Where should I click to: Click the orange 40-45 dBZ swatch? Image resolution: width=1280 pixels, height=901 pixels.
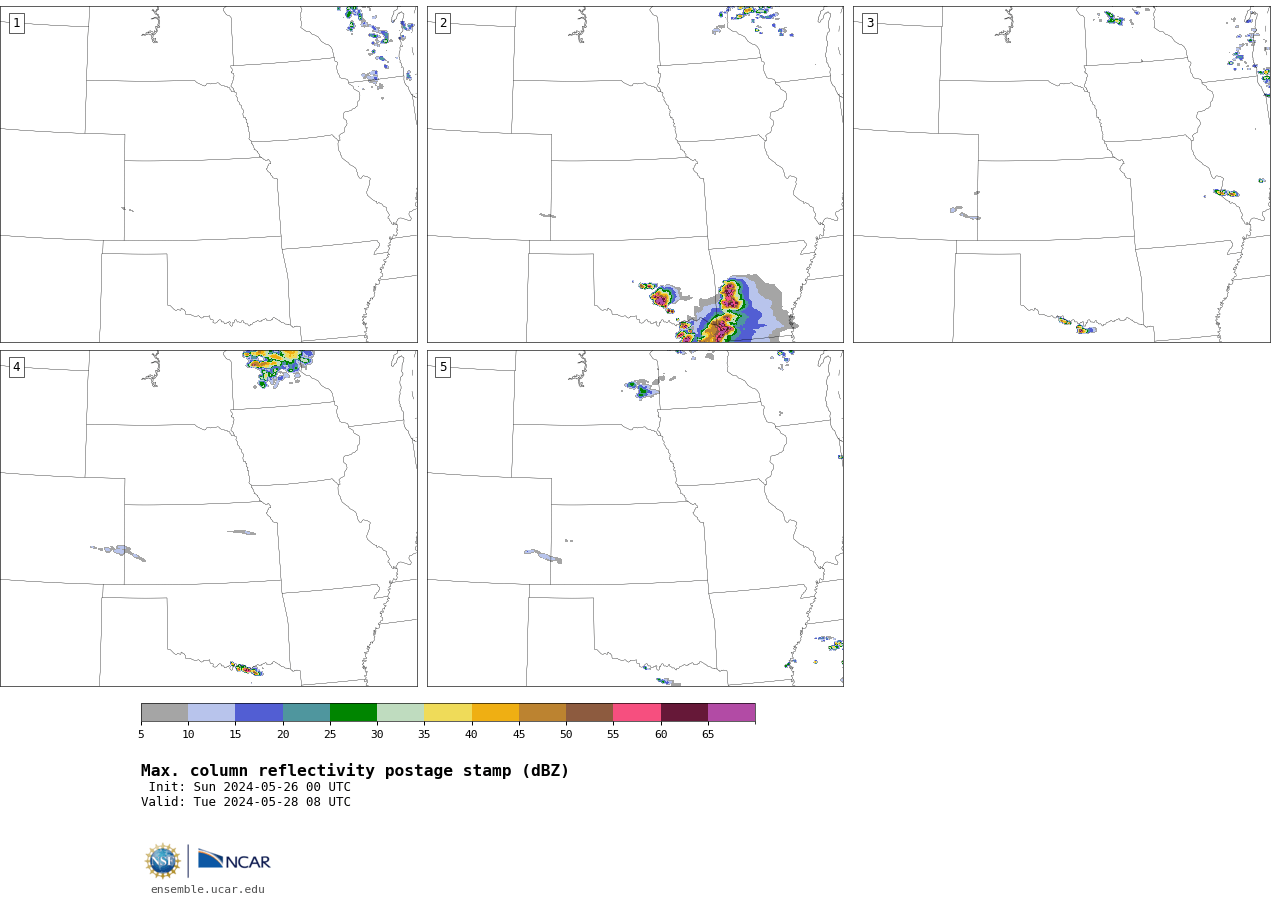pyautogui.click(x=495, y=713)
